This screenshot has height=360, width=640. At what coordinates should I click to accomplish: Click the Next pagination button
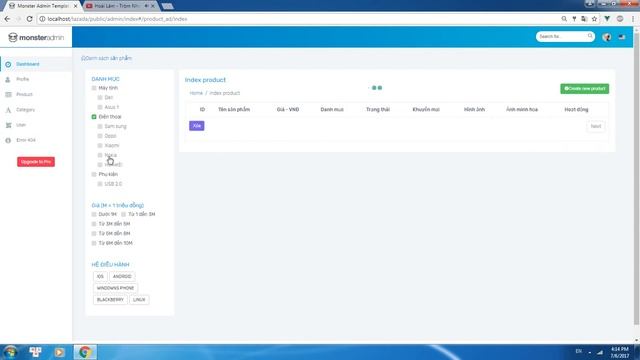coord(596,126)
